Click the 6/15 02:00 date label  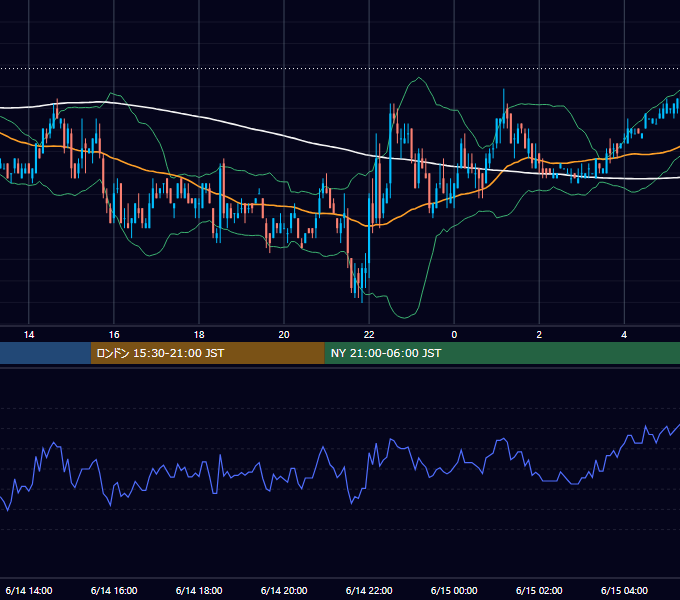[x=539, y=591]
